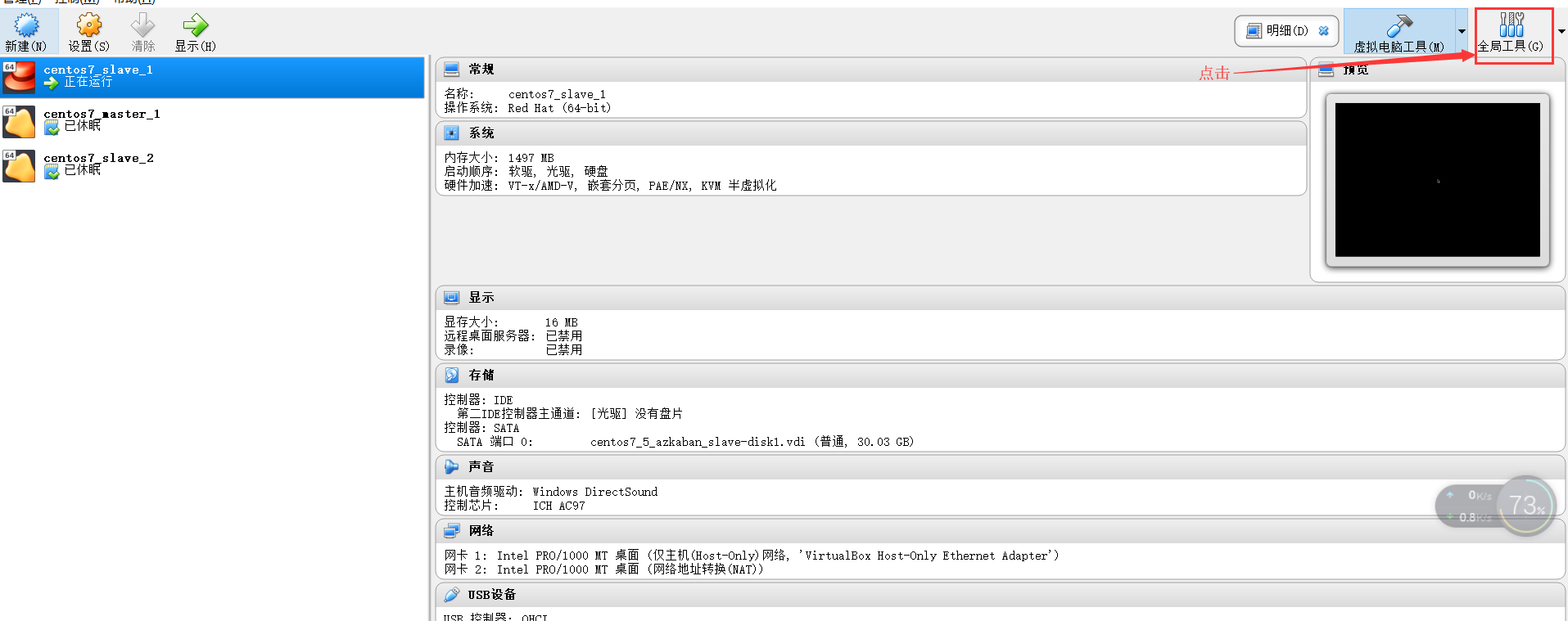Click the 0.8K/s network speed readout
The image size is (1568, 621).
1475,518
